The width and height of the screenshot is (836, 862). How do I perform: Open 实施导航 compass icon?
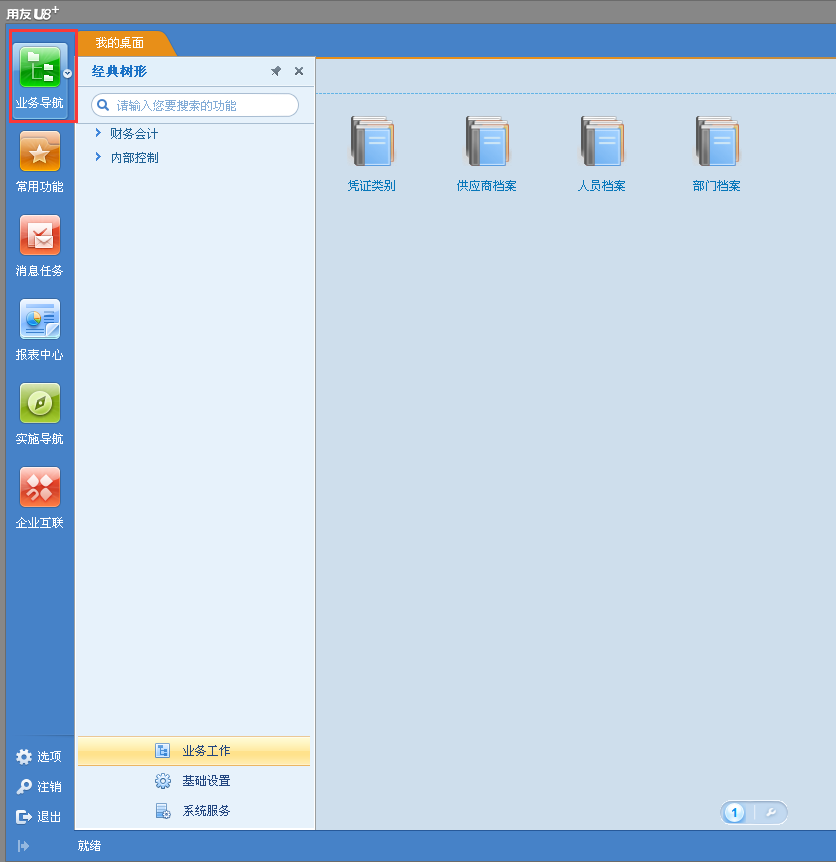click(x=39, y=404)
